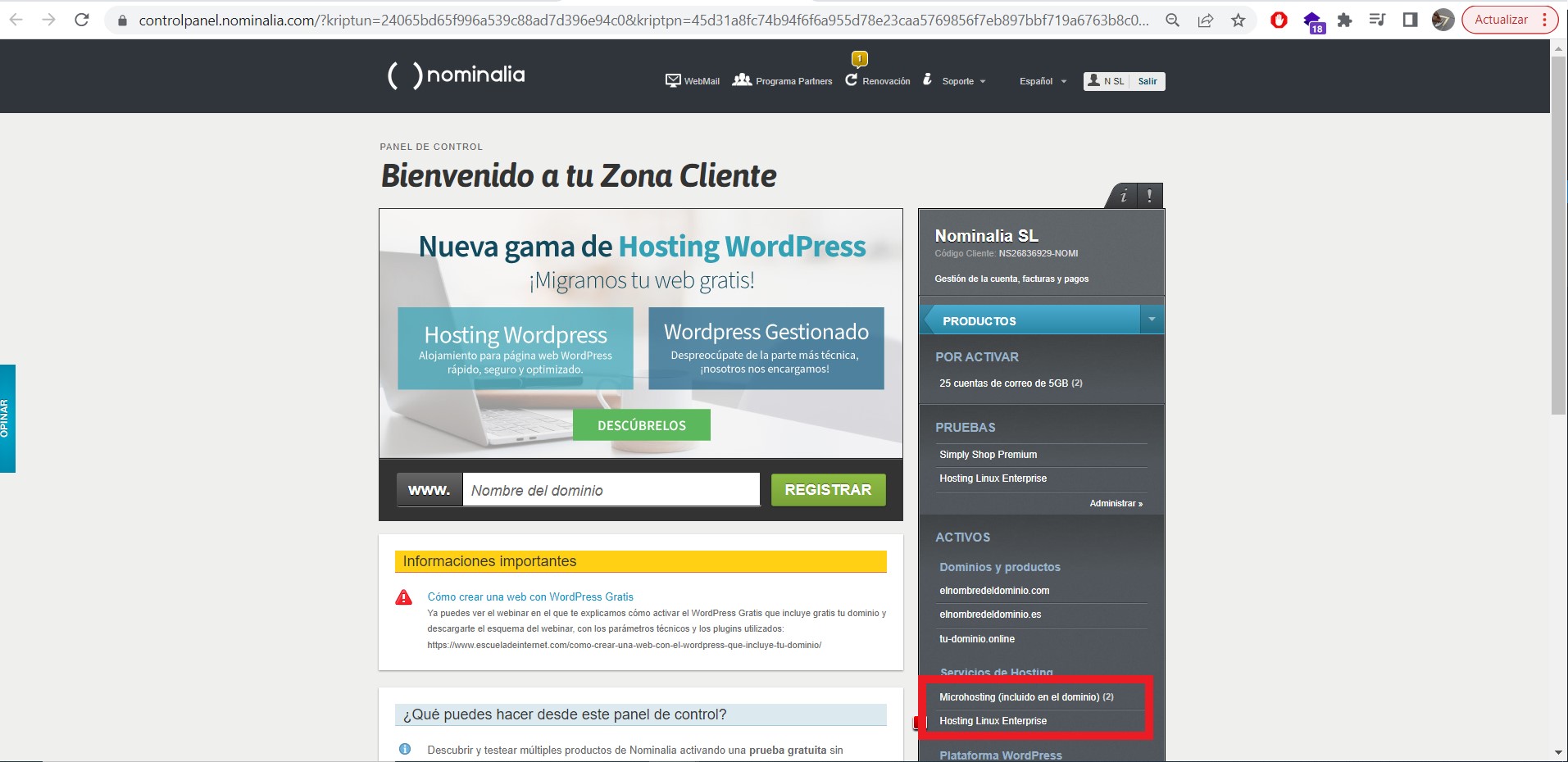The width and height of the screenshot is (1568, 762).
Task: Open Hosting Linux Enterprise under PRUEBAS
Action: tap(993, 479)
